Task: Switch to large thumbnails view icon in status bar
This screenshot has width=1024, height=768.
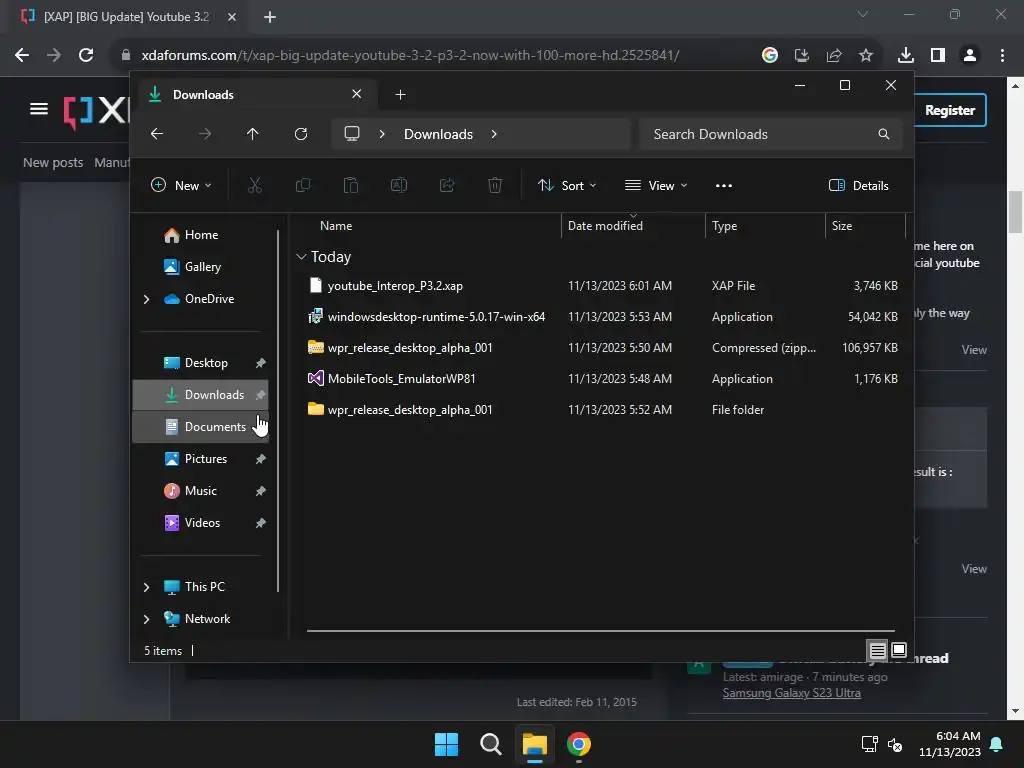Action: [x=899, y=650]
